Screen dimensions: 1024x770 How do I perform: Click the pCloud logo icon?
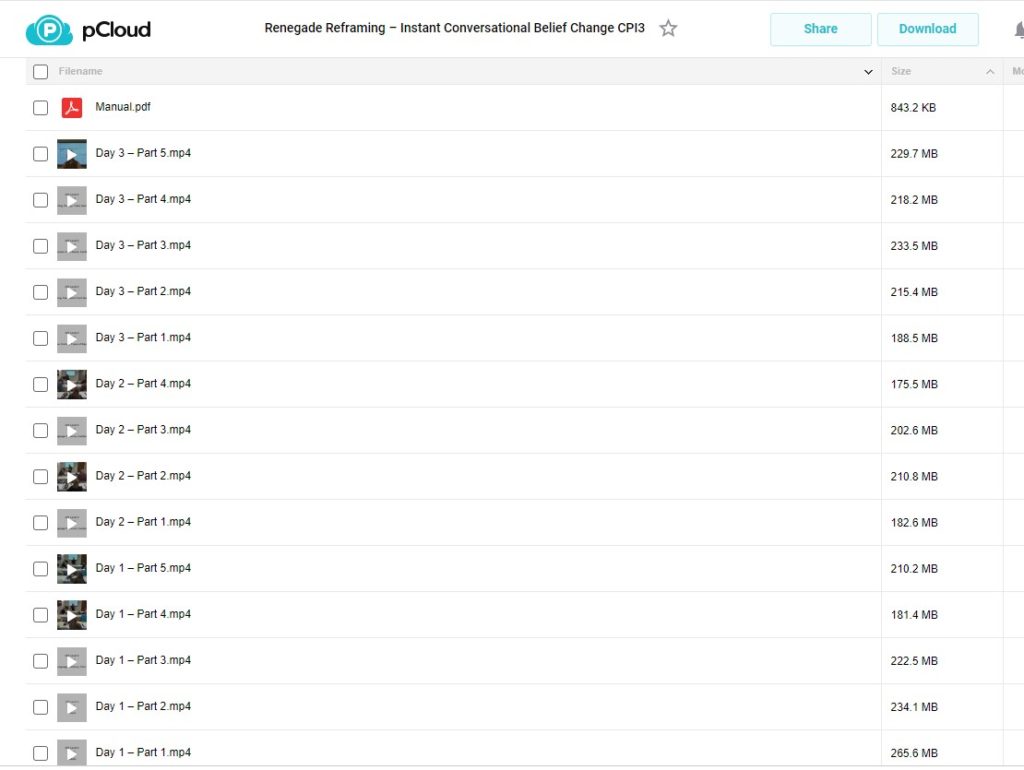[48, 29]
